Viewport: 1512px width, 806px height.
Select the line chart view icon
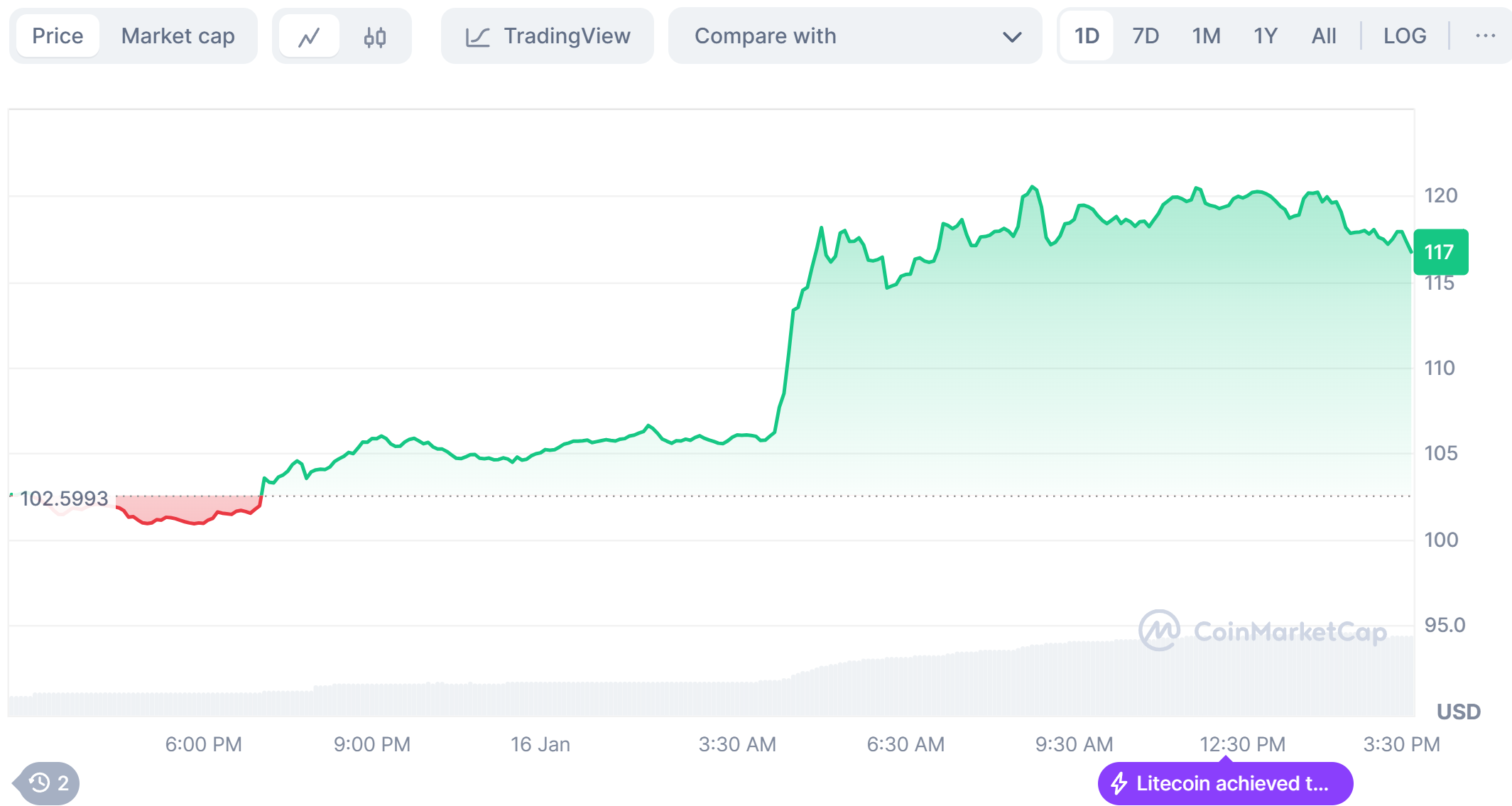click(309, 36)
